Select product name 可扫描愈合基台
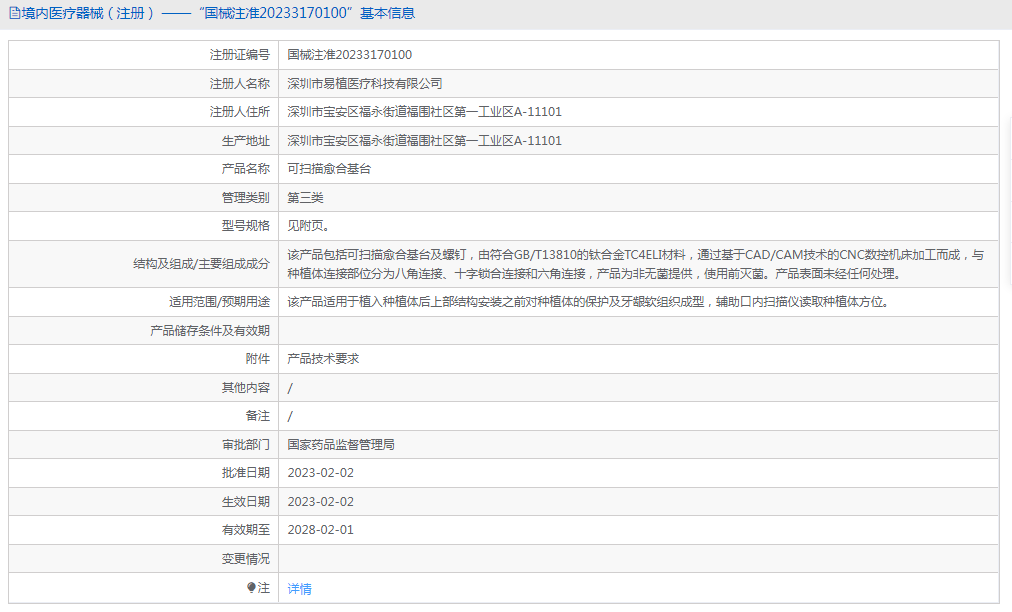The width and height of the screenshot is (1012, 612). 329,169
